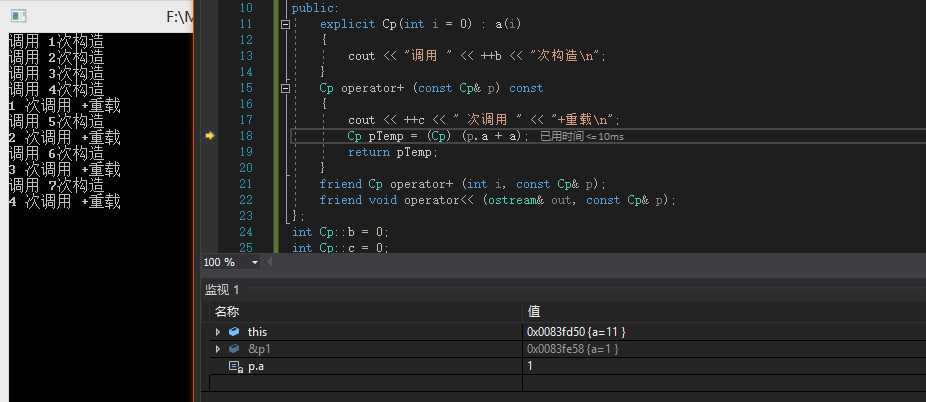Click the 值 column header
The height and width of the screenshot is (402, 926).
(x=534, y=312)
